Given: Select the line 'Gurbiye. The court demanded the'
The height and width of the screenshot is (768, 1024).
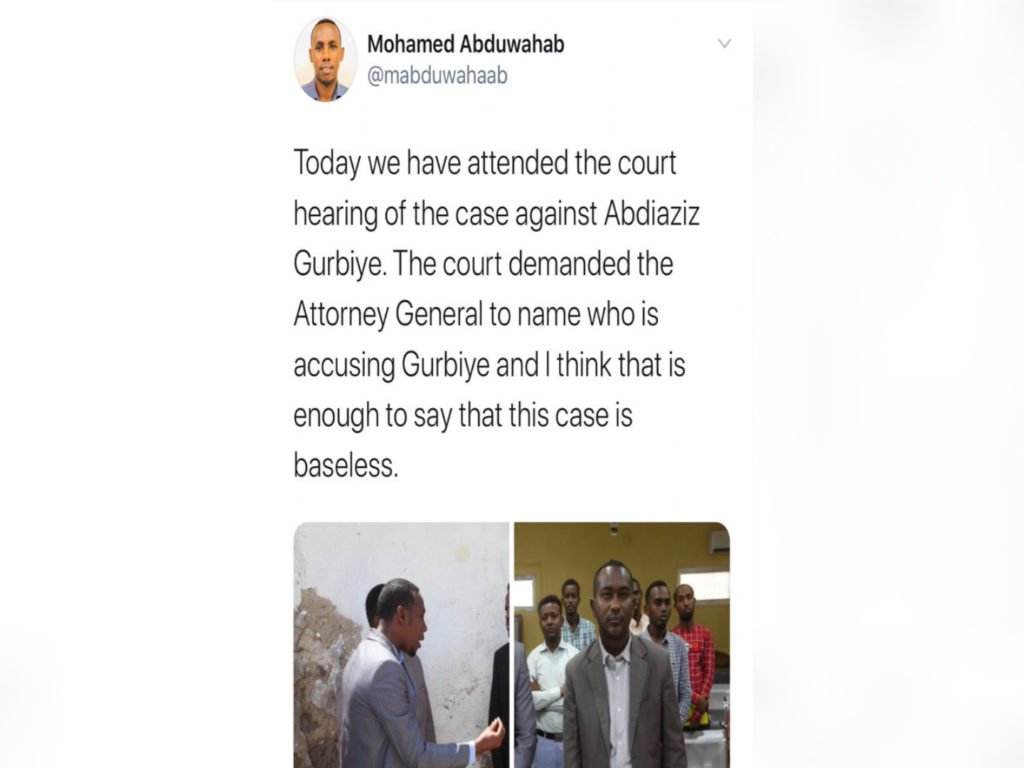Looking at the screenshot, I should tap(483, 264).
